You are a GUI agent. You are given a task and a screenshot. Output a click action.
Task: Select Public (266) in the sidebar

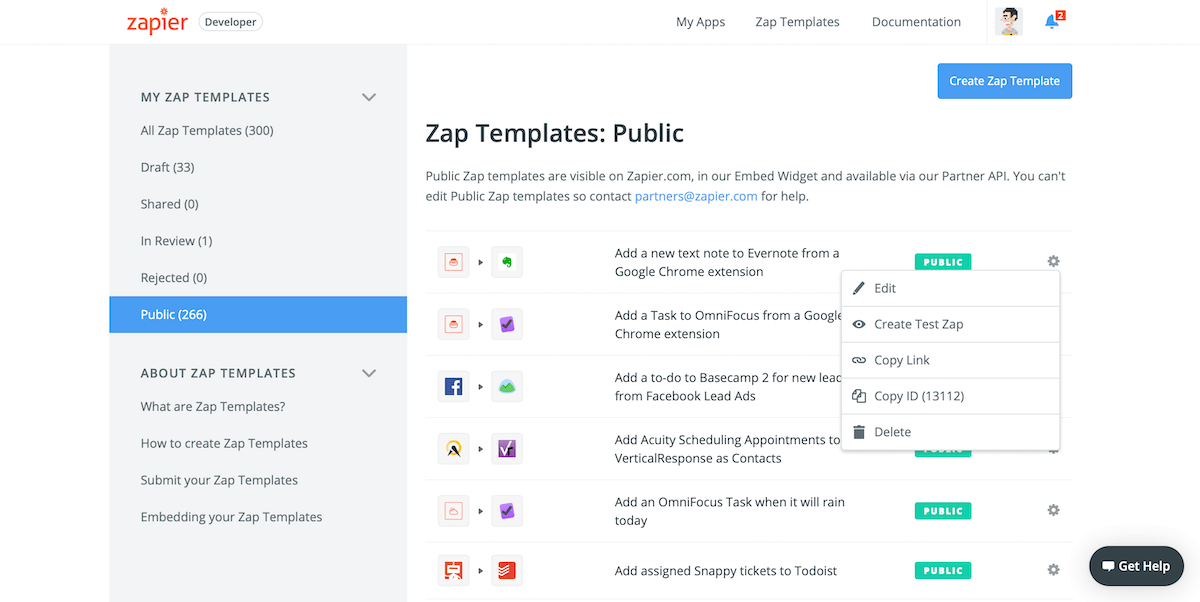point(258,314)
